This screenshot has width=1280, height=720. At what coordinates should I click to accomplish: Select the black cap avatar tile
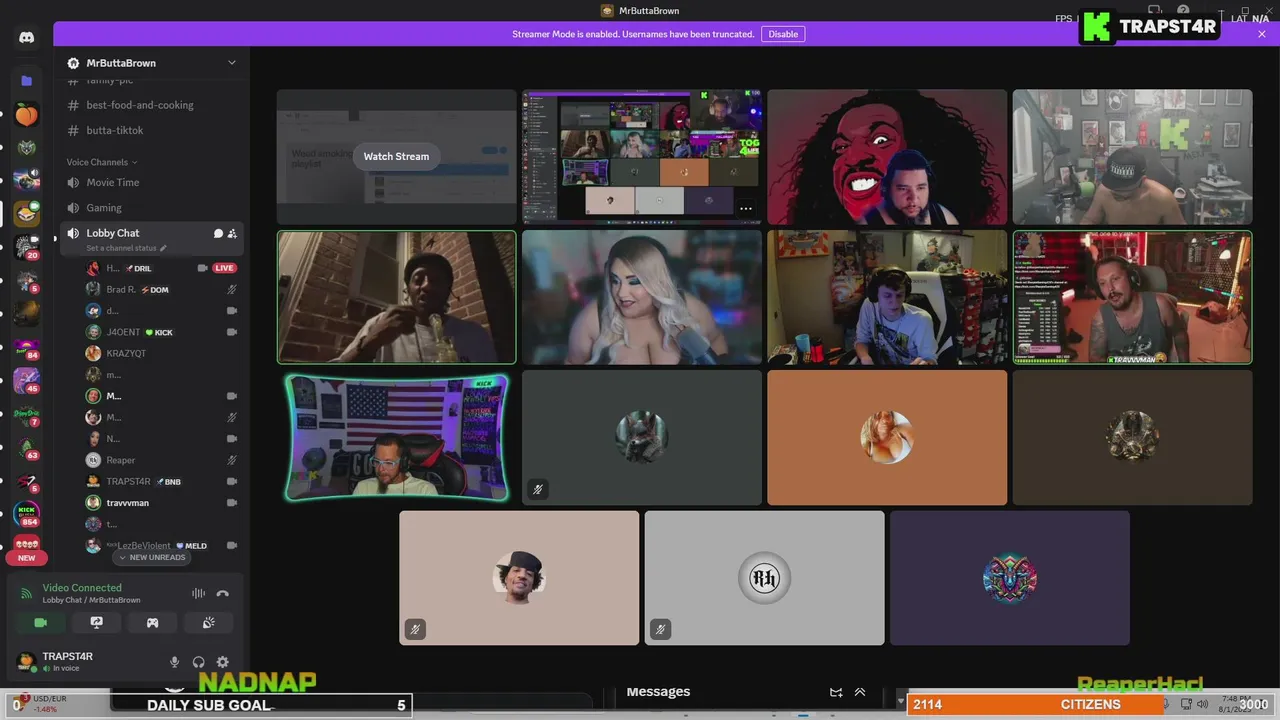(519, 578)
